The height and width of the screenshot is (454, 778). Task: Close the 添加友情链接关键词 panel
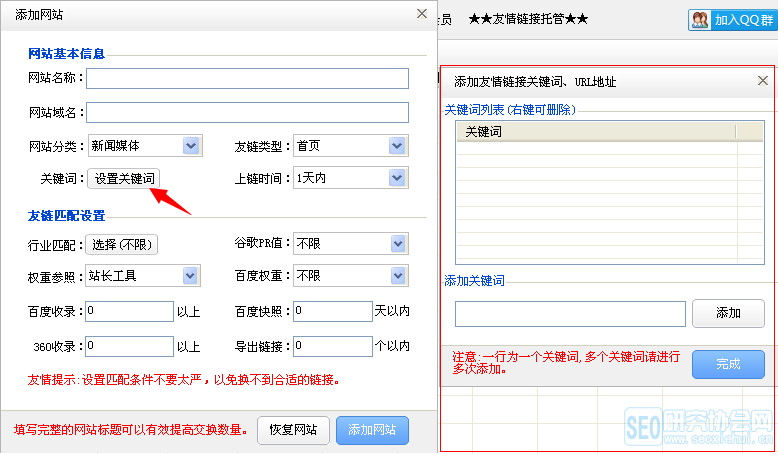762,81
